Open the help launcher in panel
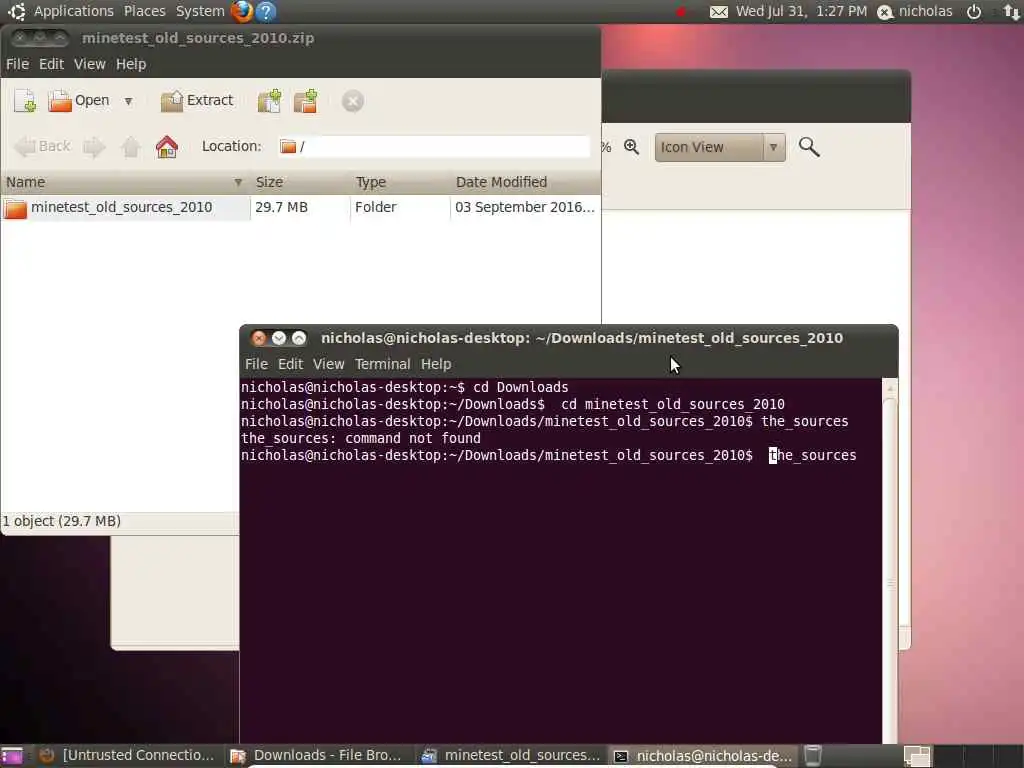The height and width of the screenshot is (768, 1024). [x=265, y=11]
